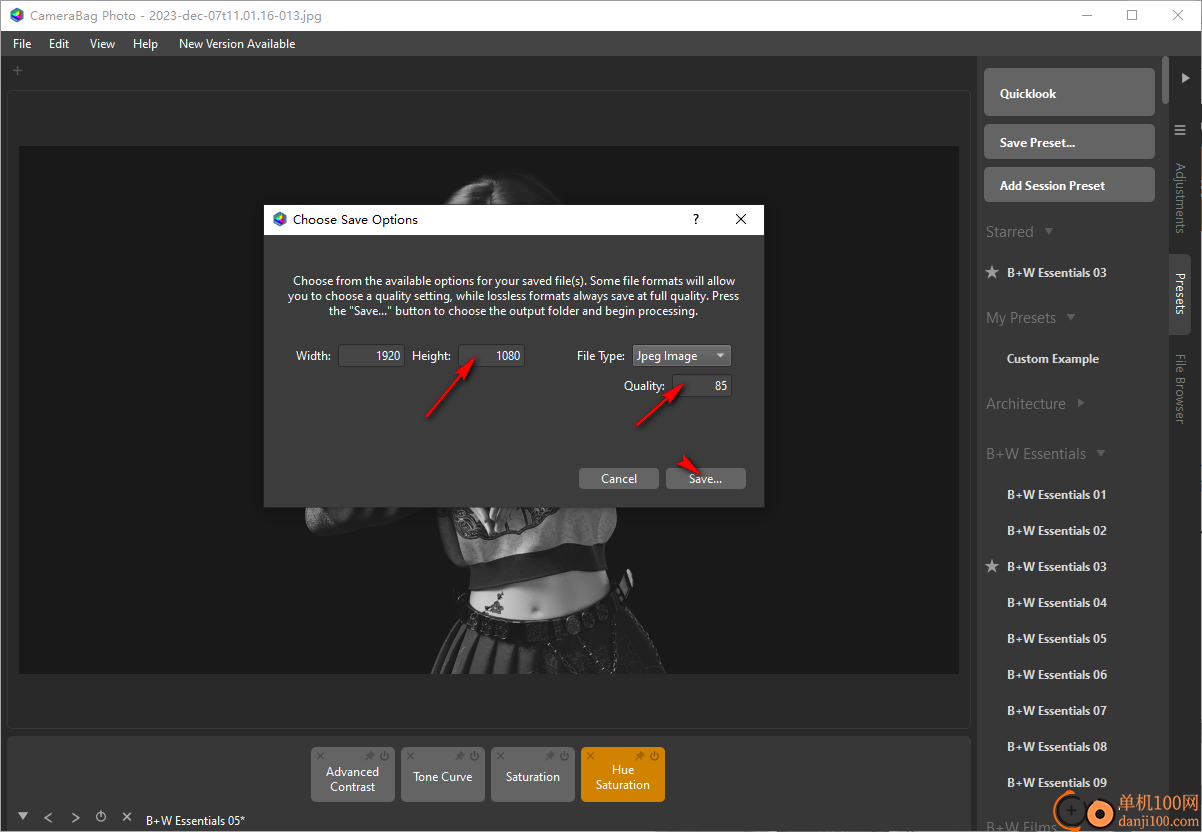This screenshot has height=832, width=1202.
Task: Open the File Type dropdown
Action: pos(682,356)
